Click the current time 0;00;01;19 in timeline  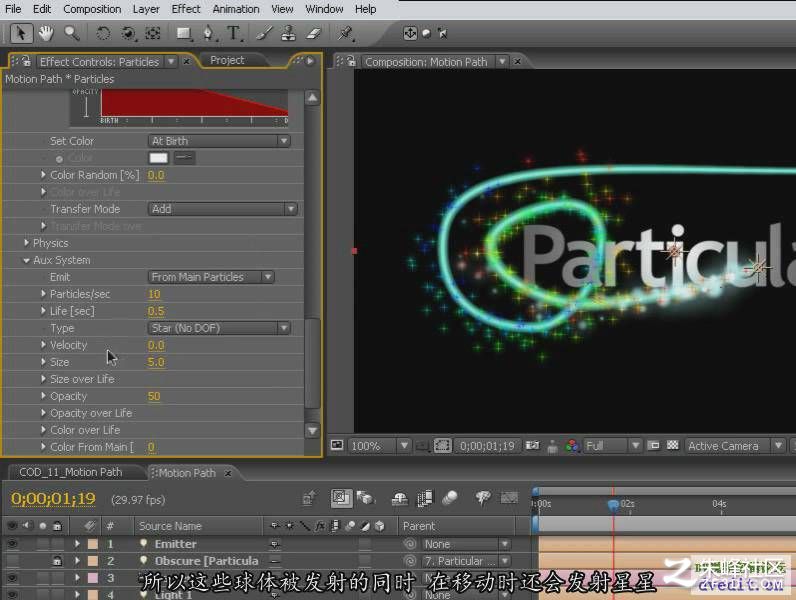53,498
